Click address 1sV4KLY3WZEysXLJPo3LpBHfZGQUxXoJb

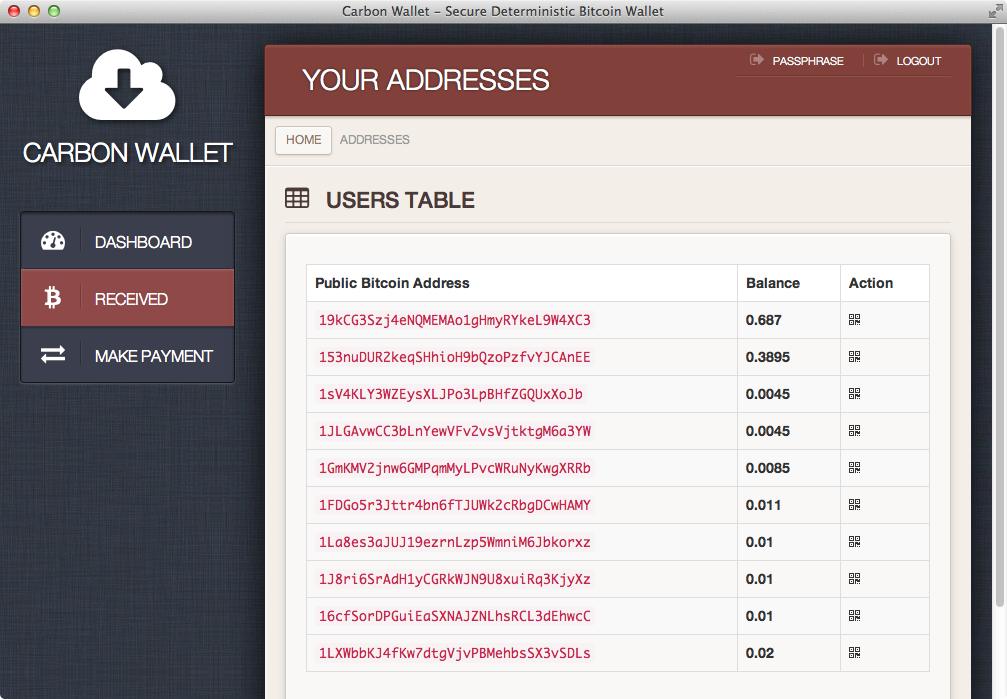click(451, 394)
